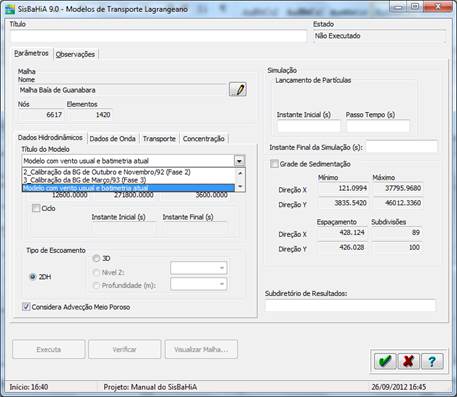Click Subdiretório de Resultados input field

pos(350,305)
